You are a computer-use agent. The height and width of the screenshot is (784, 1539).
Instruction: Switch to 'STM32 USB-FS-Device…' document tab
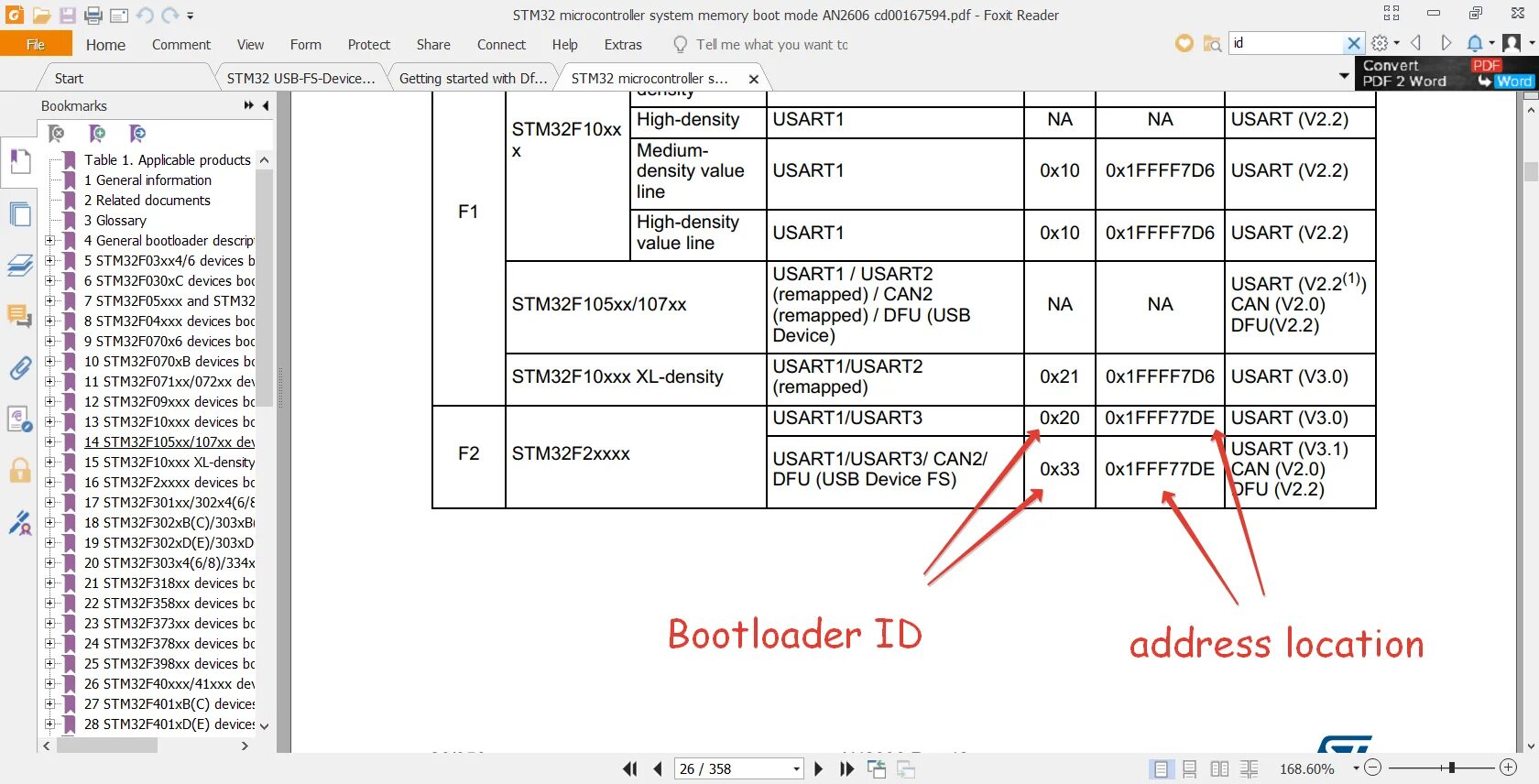click(300, 79)
